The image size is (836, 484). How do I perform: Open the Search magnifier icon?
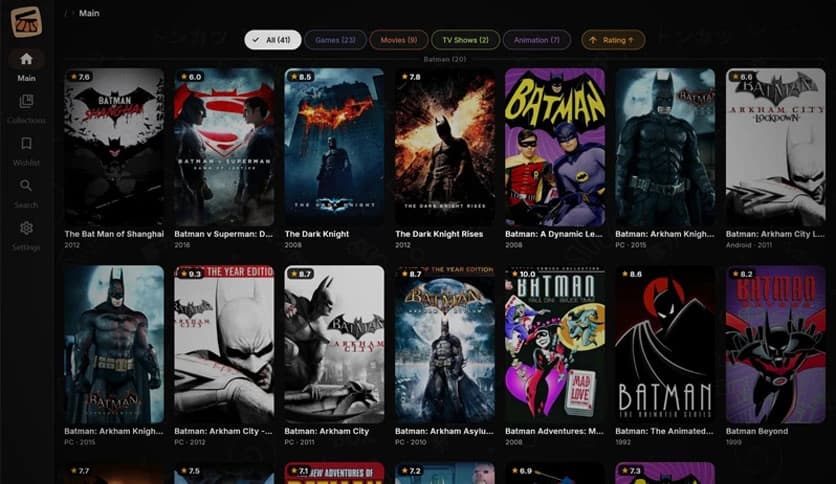point(26,185)
